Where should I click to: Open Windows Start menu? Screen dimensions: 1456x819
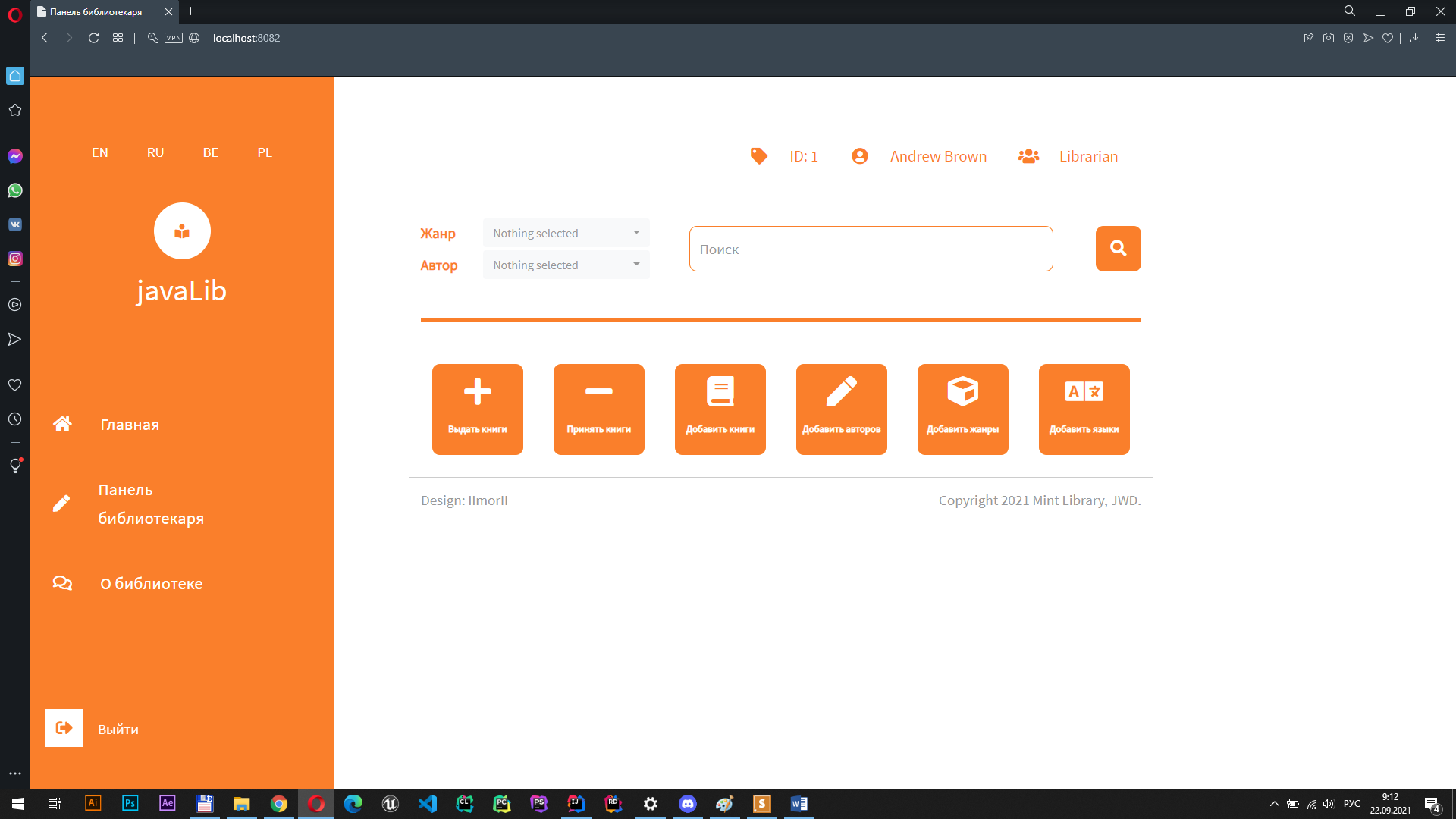(x=18, y=803)
